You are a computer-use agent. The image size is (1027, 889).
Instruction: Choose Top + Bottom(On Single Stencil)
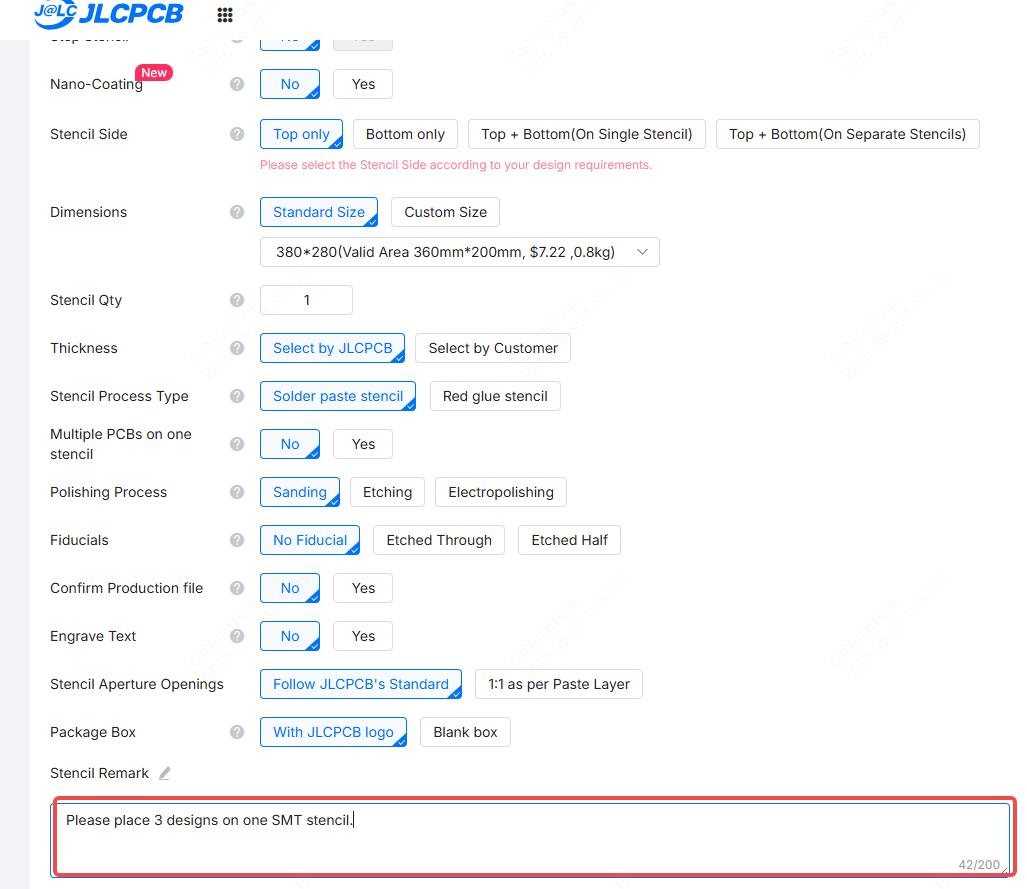coord(587,134)
